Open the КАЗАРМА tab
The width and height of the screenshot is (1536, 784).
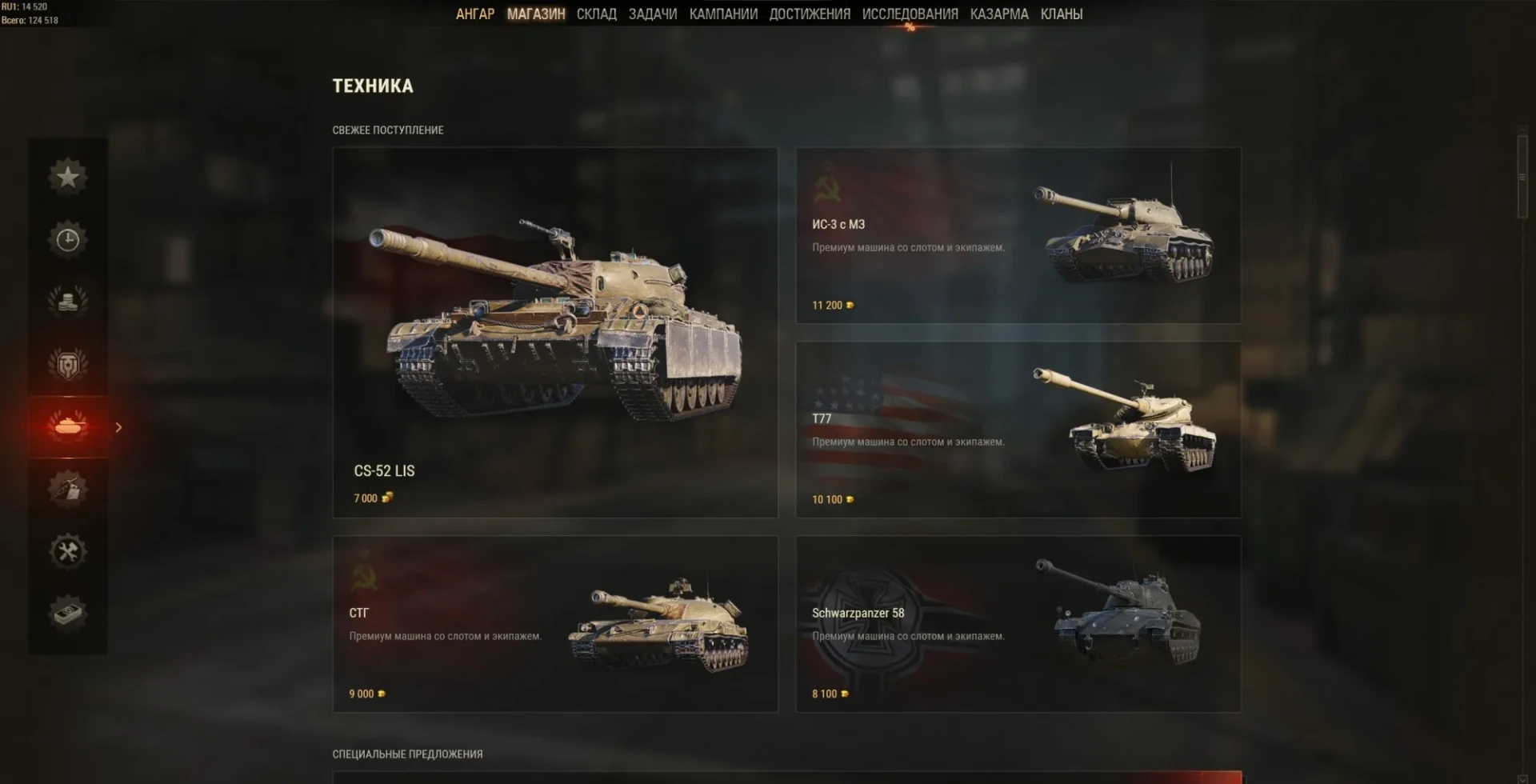999,14
